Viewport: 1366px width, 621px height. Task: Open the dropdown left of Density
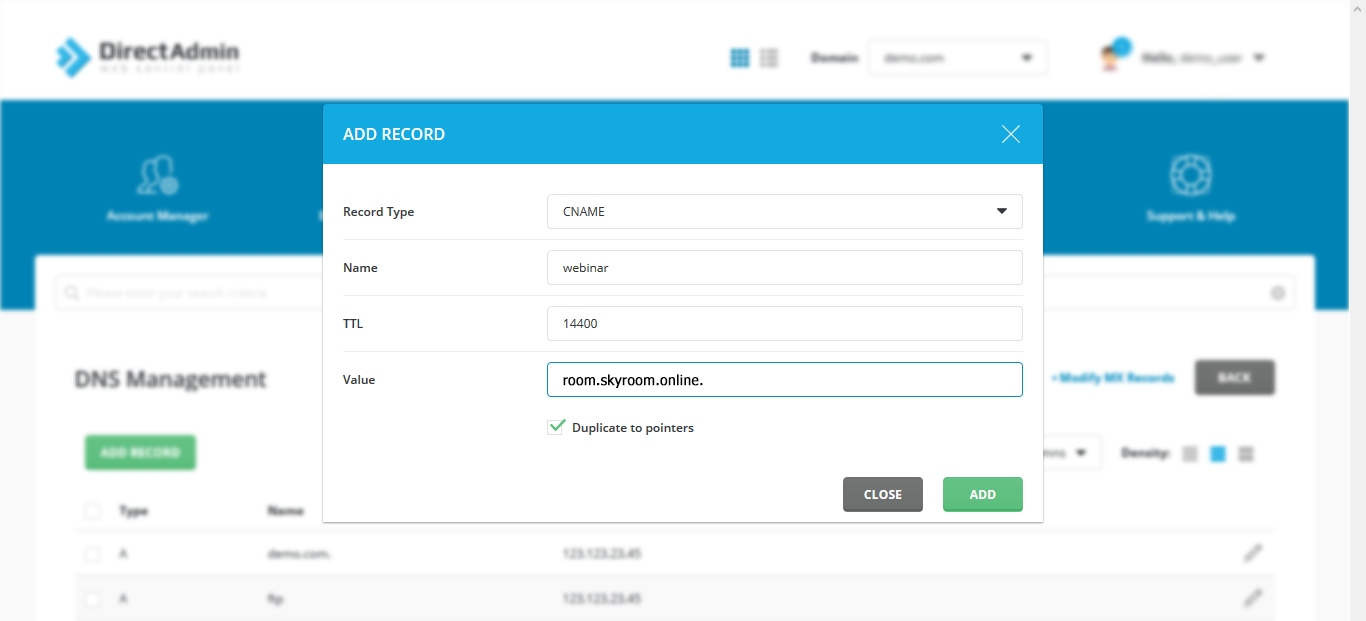pos(1071,452)
